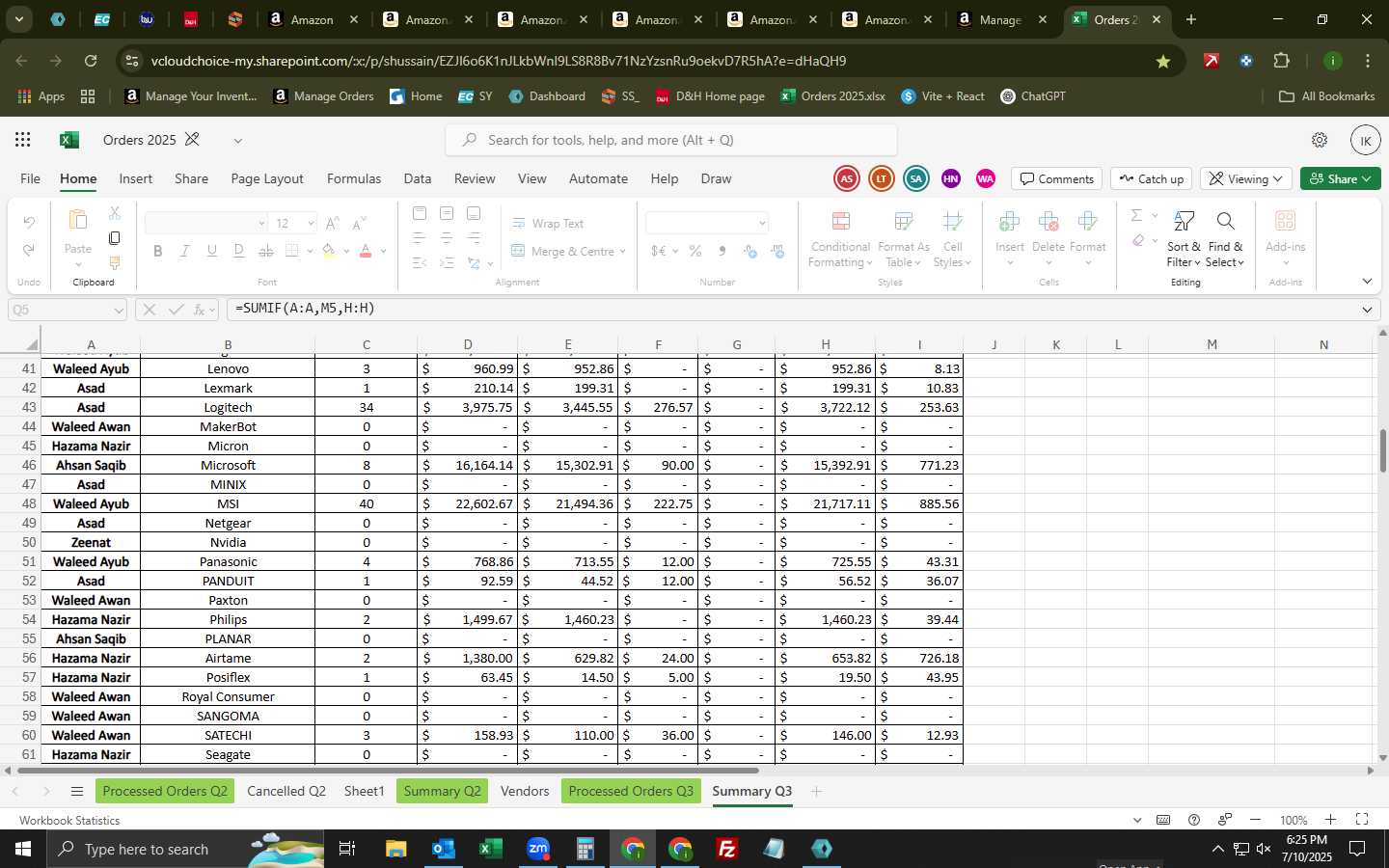This screenshot has height=868, width=1389.
Task: Switch to the Data ribbon tab
Action: (x=418, y=179)
